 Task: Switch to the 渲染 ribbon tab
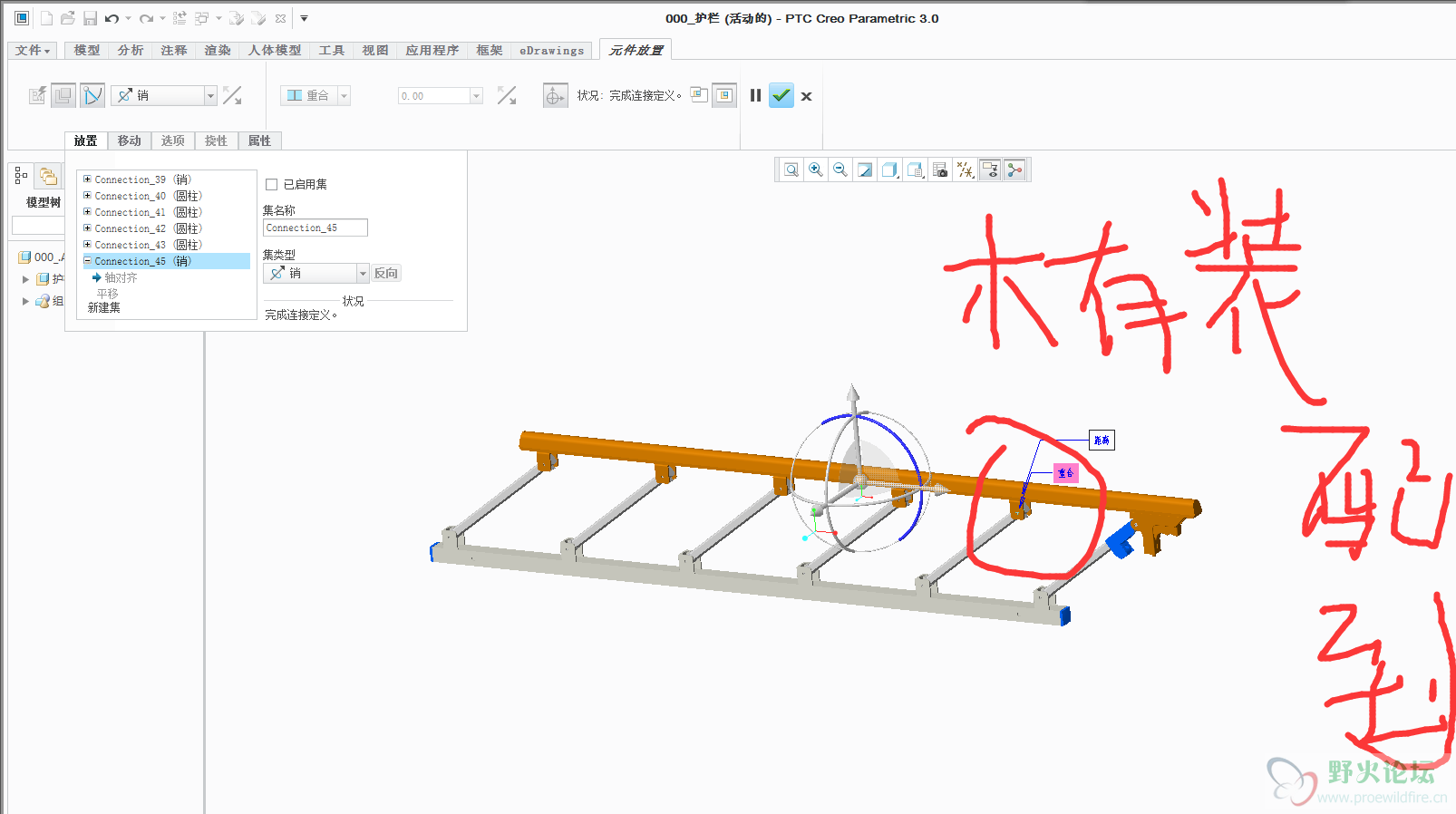tap(218, 51)
